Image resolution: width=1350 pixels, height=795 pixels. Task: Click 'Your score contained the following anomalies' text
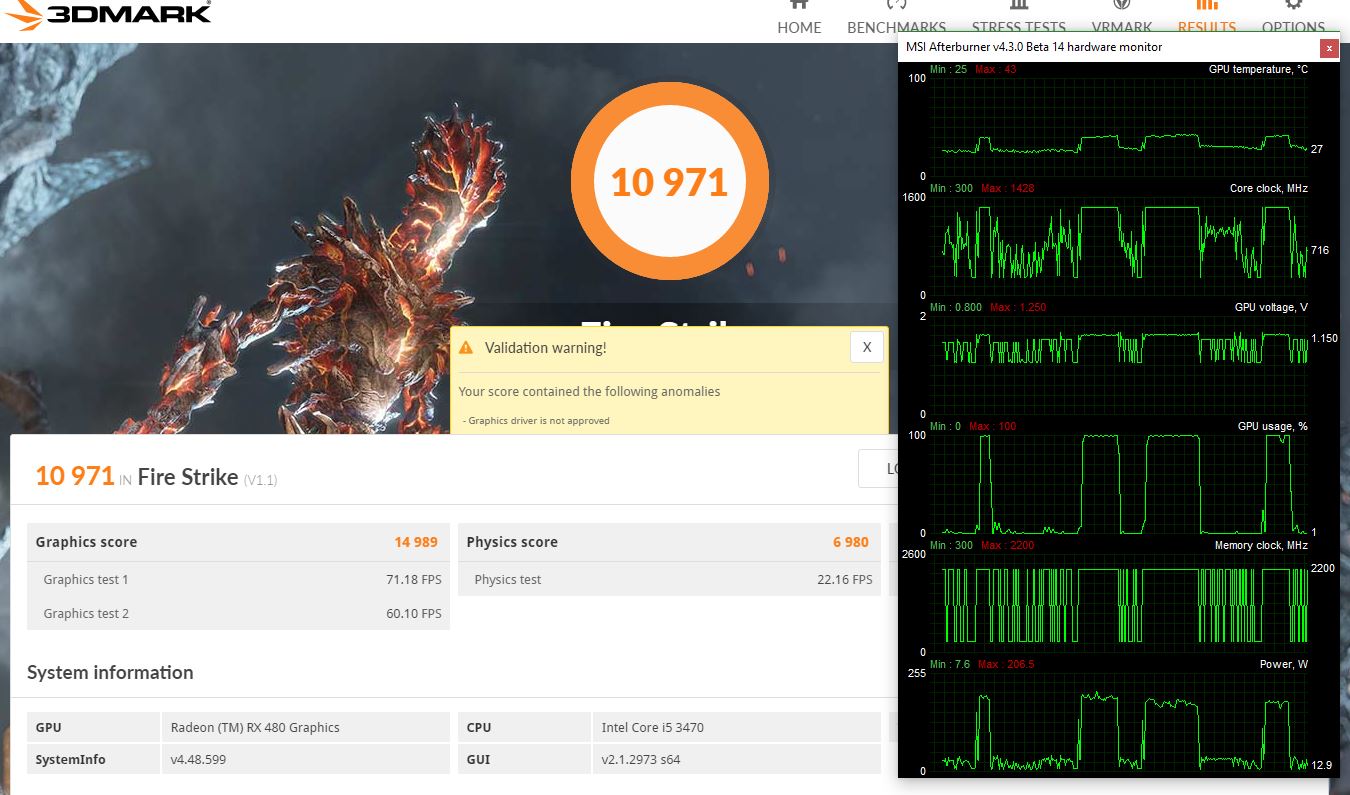tap(589, 391)
